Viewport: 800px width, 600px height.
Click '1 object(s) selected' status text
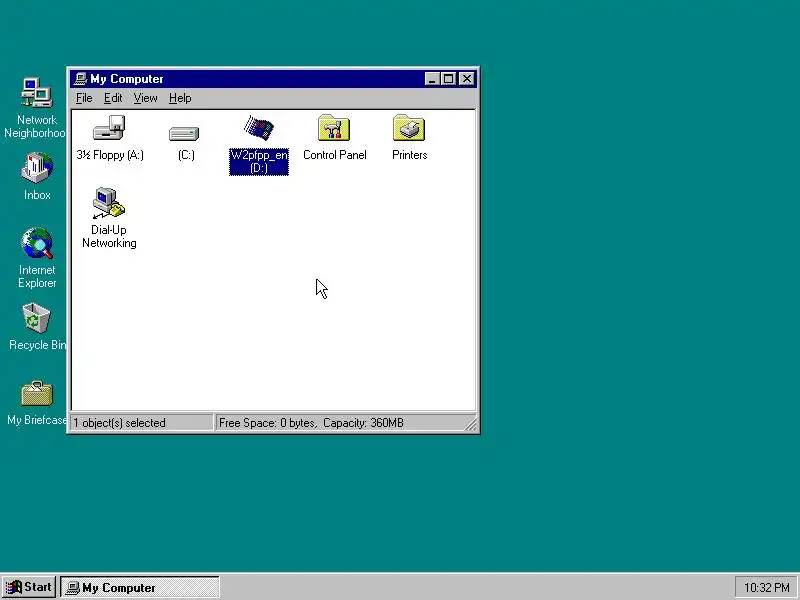(119, 423)
